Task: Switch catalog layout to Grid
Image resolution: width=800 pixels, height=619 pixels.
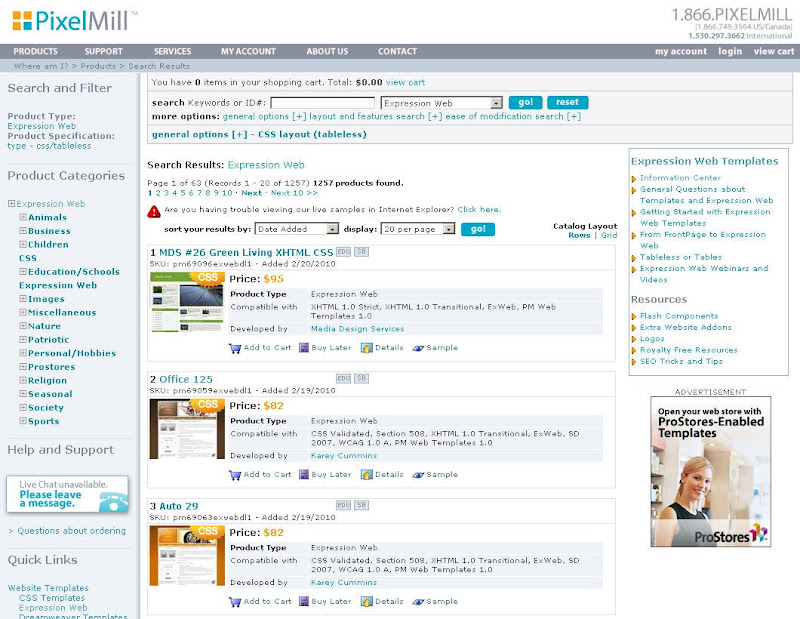Action: 609,235
